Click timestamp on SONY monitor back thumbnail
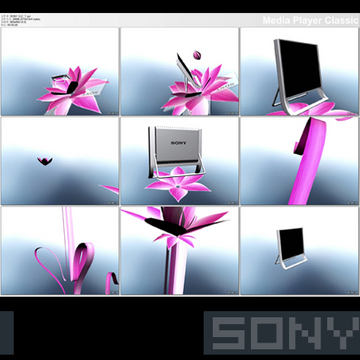Screen dimensions: 360x360 232,202
